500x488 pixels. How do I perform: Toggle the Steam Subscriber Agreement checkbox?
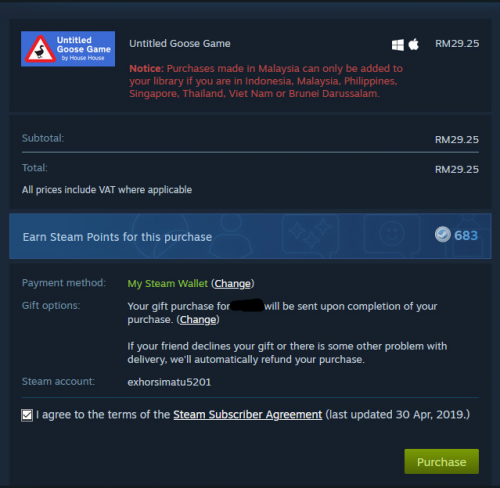27,415
